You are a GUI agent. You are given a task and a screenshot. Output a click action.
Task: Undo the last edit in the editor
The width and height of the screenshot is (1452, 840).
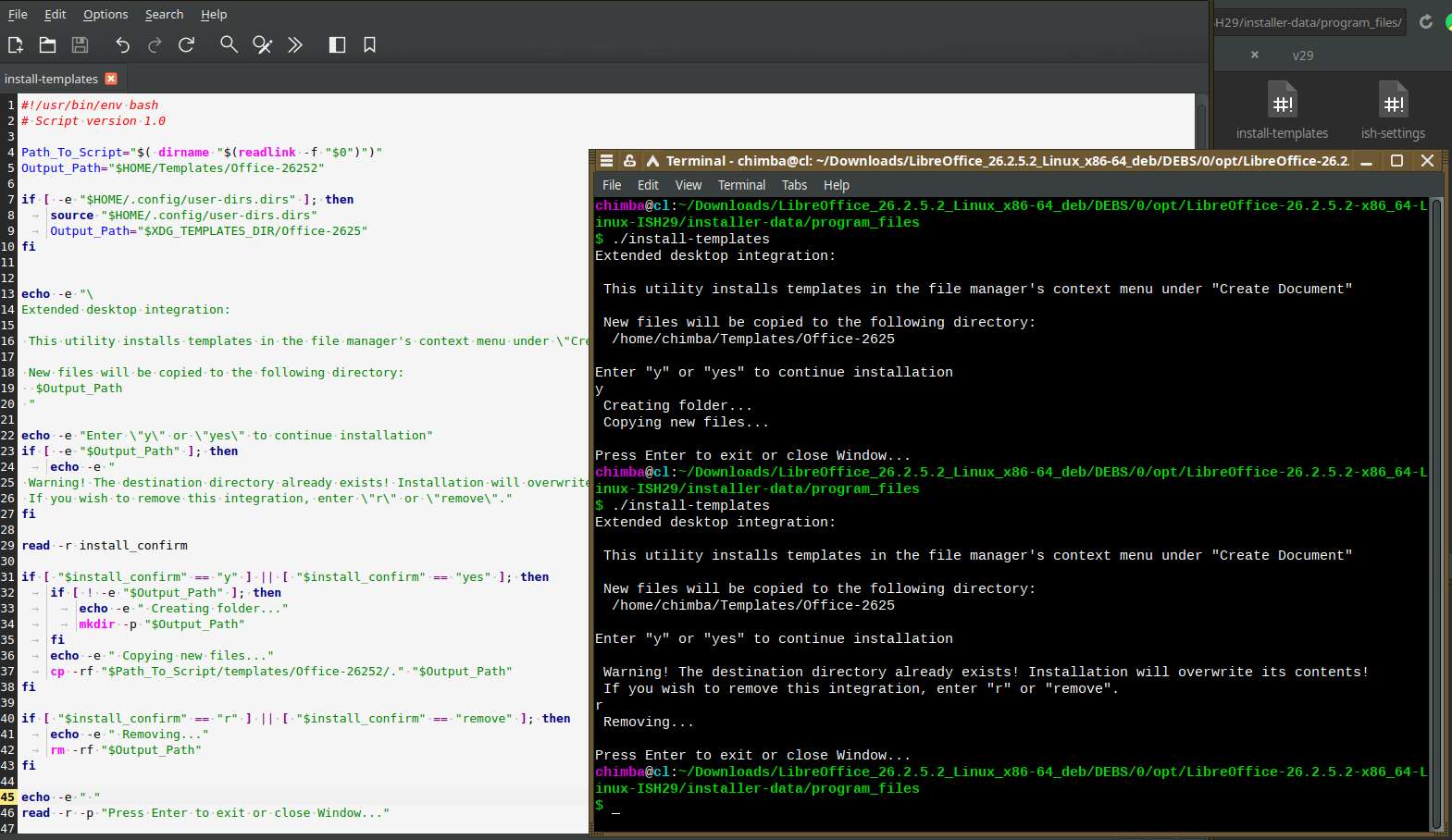point(122,44)
